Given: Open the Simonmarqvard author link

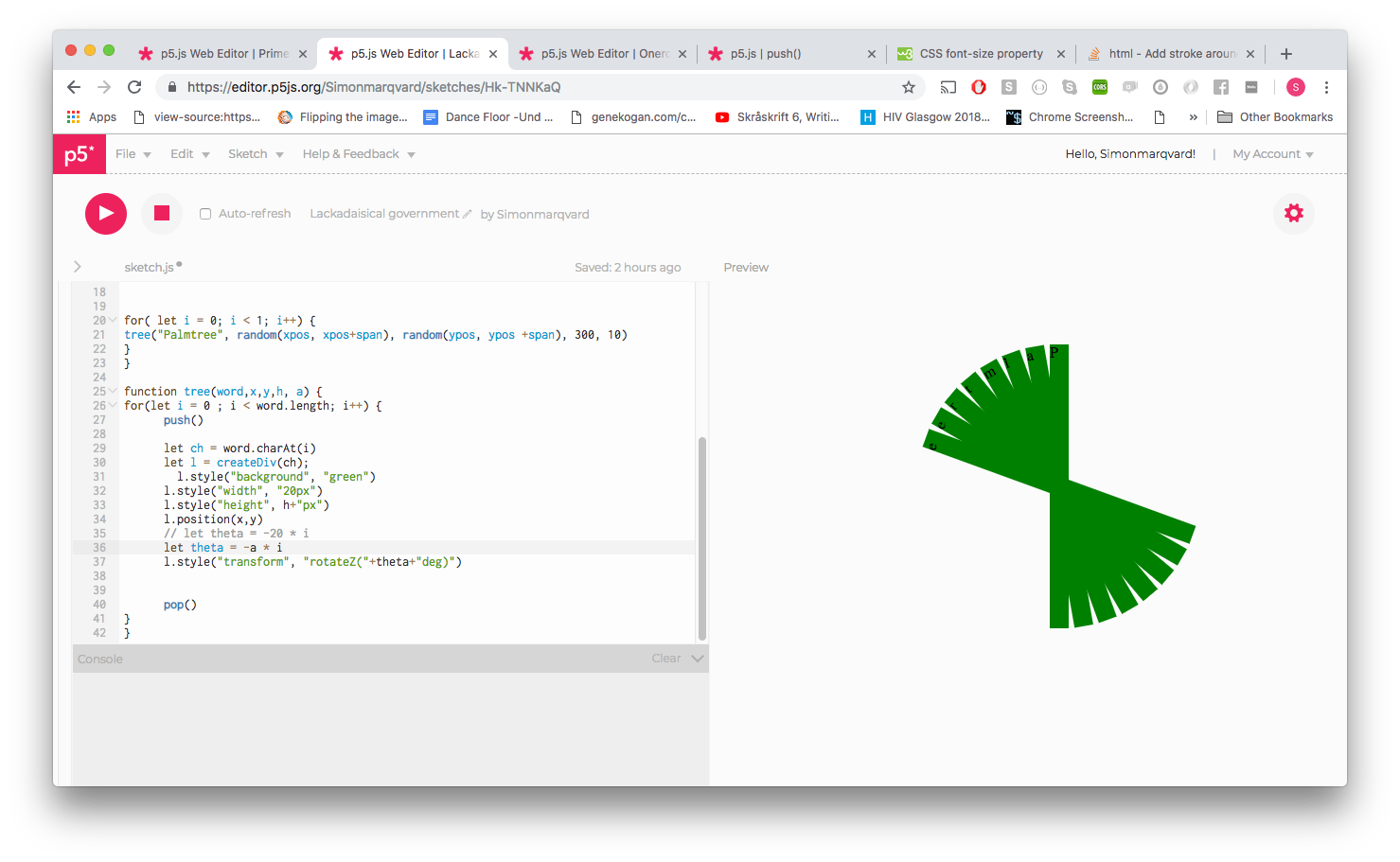Looking at the screenshot, I should coord(542,215).
